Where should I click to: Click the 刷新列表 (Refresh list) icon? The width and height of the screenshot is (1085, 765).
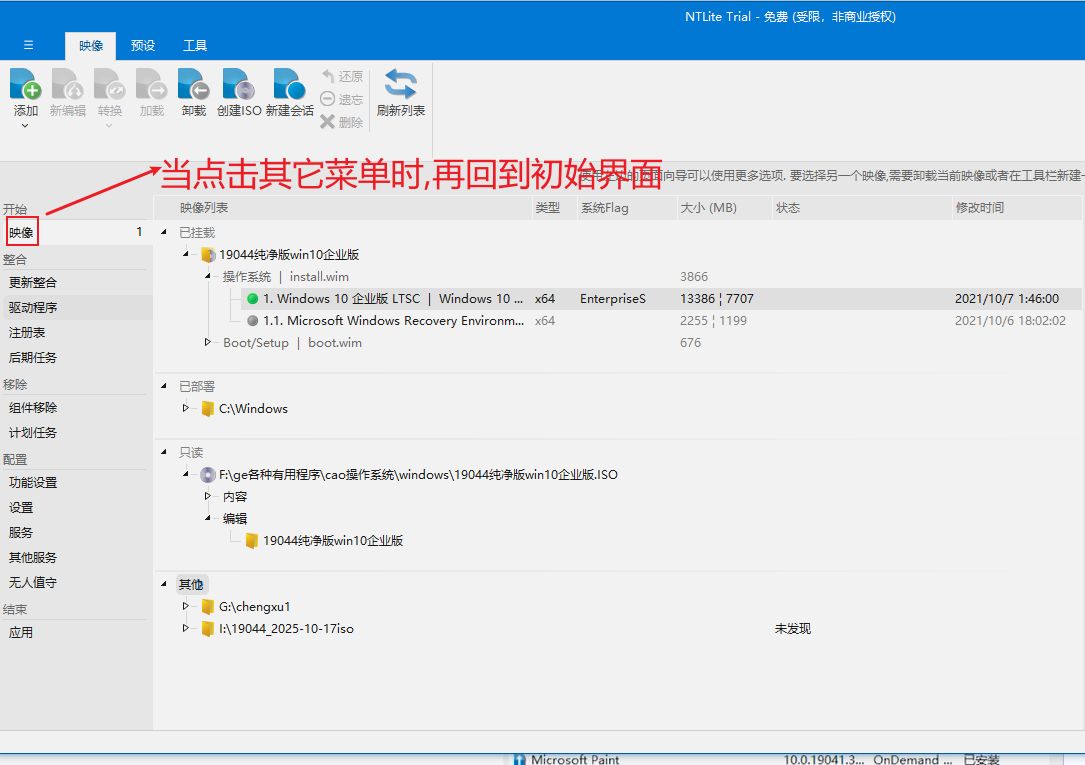[x=400, y=85]
